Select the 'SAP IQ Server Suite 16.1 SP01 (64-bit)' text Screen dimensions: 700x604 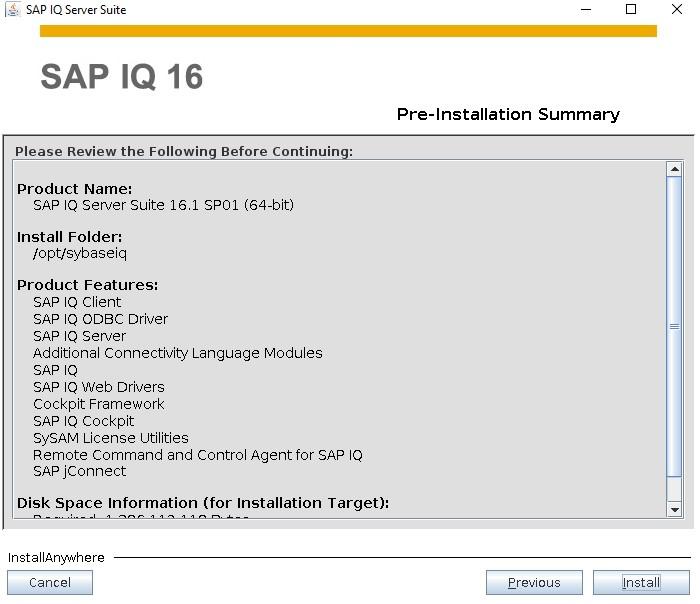click(163, 205)
